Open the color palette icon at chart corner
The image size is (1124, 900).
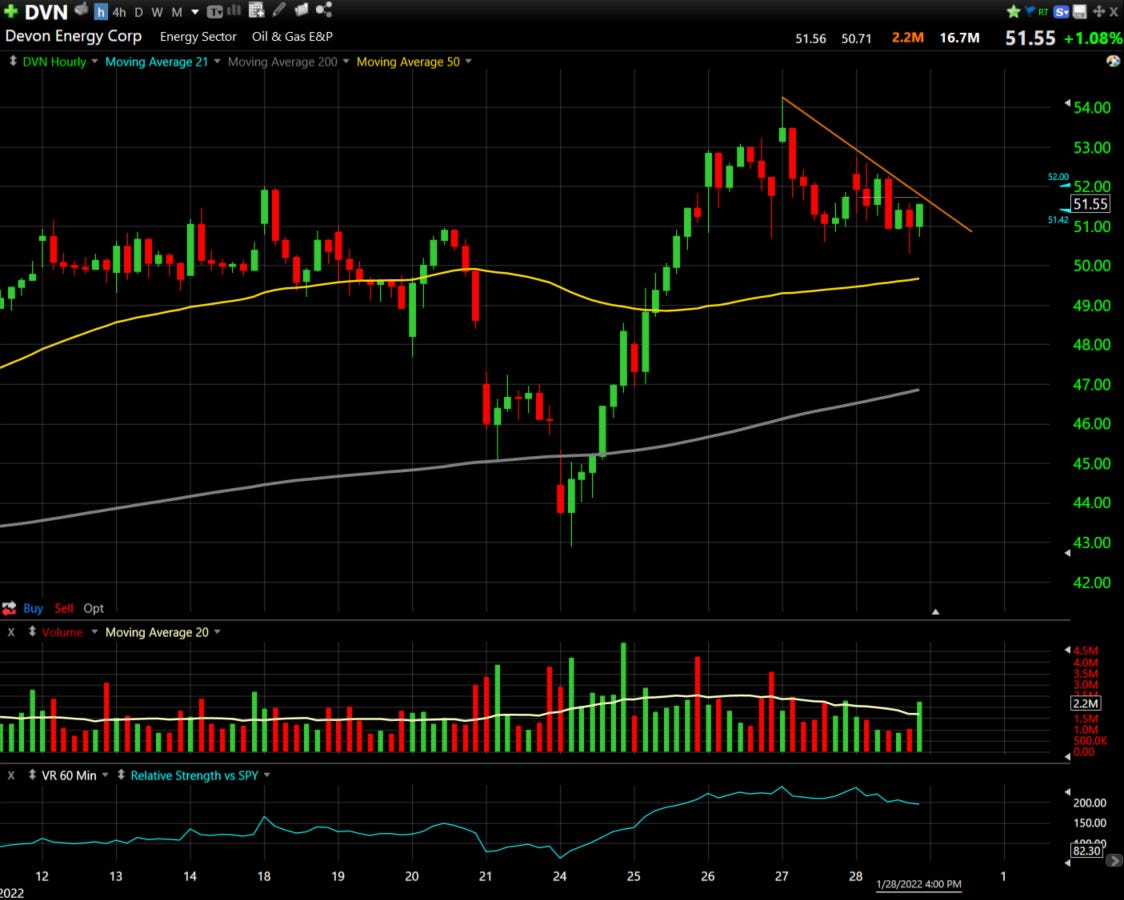(x=1113, y=61)
